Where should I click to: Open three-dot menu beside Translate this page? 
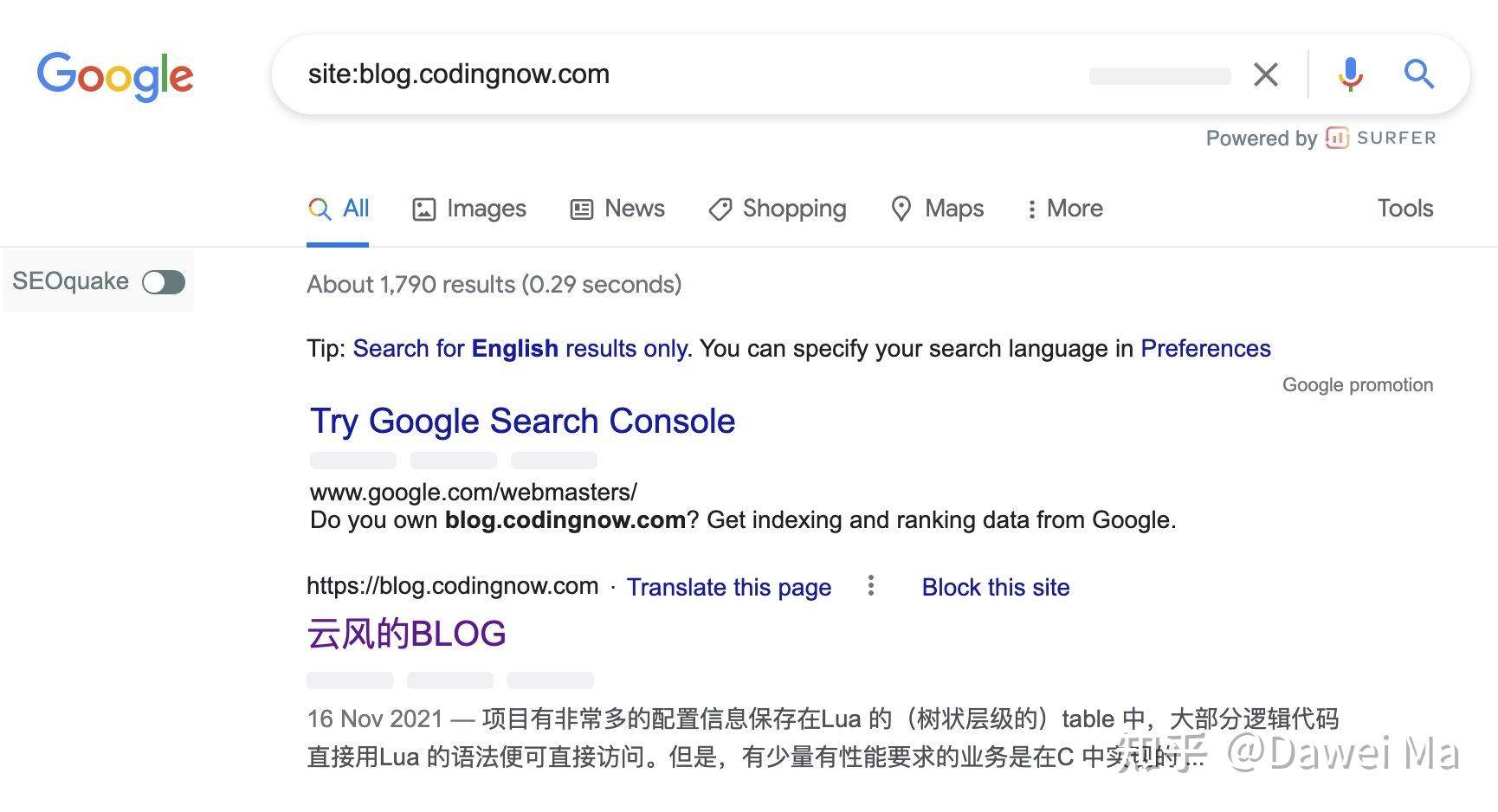click(870, 586)
